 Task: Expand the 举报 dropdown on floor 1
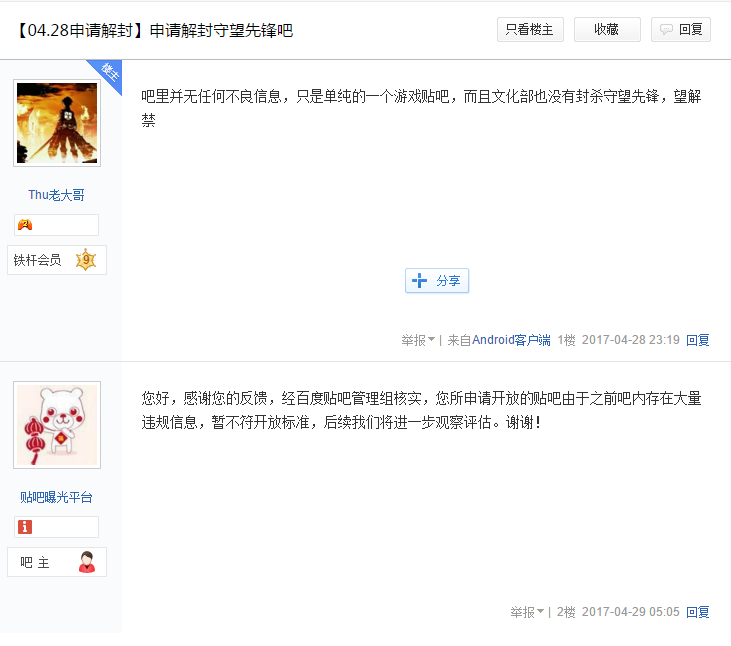pyautogui.click(x=418, y=340)
